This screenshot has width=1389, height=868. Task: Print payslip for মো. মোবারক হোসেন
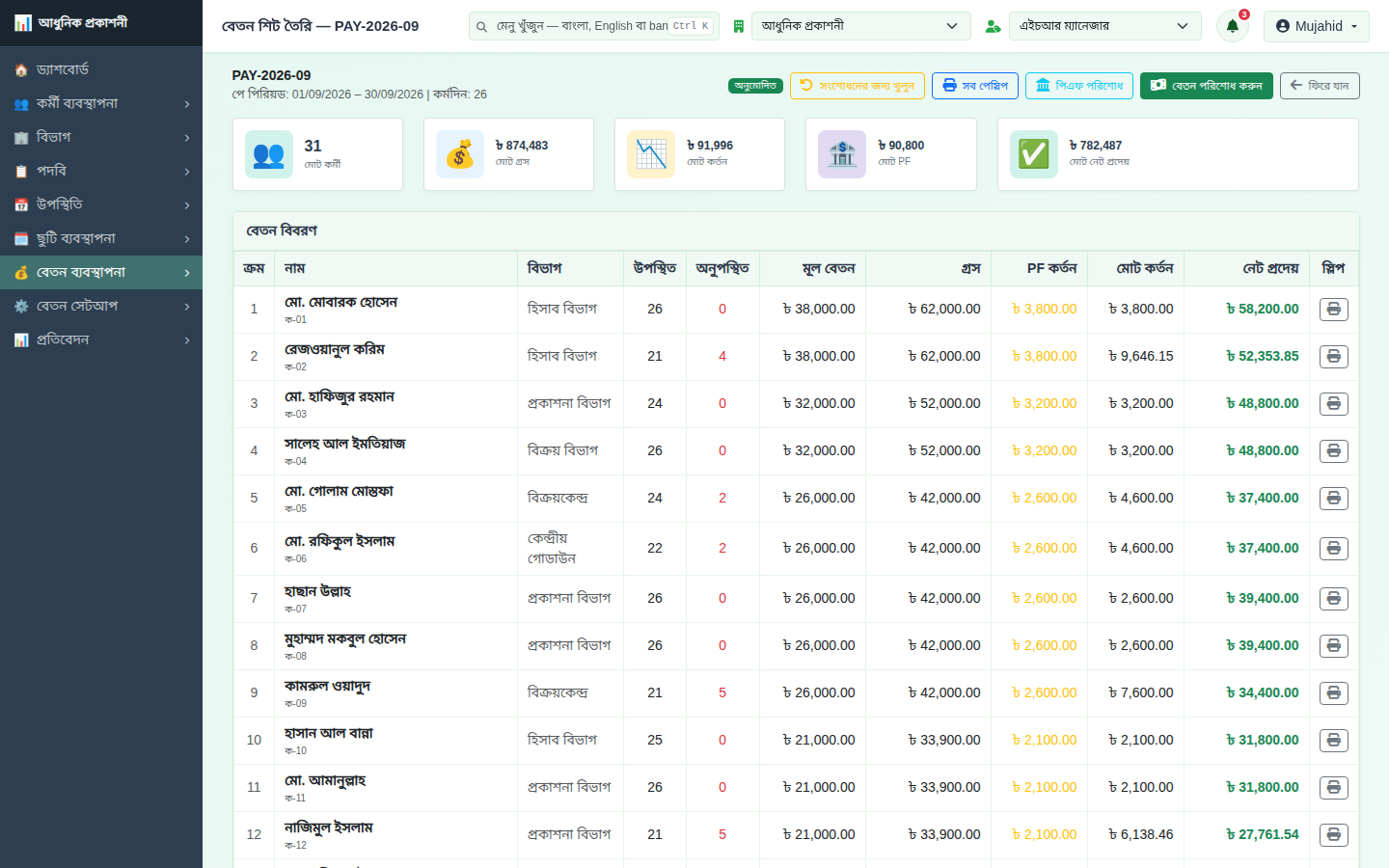point(1333,310)
